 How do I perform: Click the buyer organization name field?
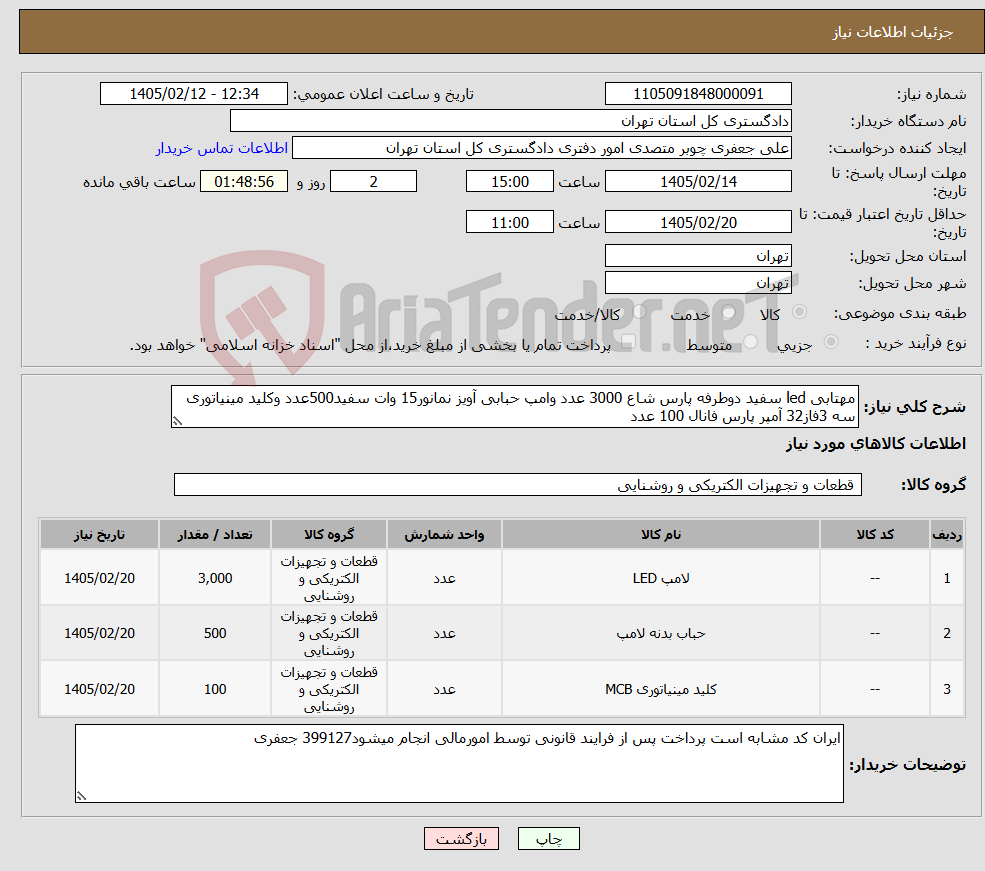pyautogui.click(x=511, y=121)
